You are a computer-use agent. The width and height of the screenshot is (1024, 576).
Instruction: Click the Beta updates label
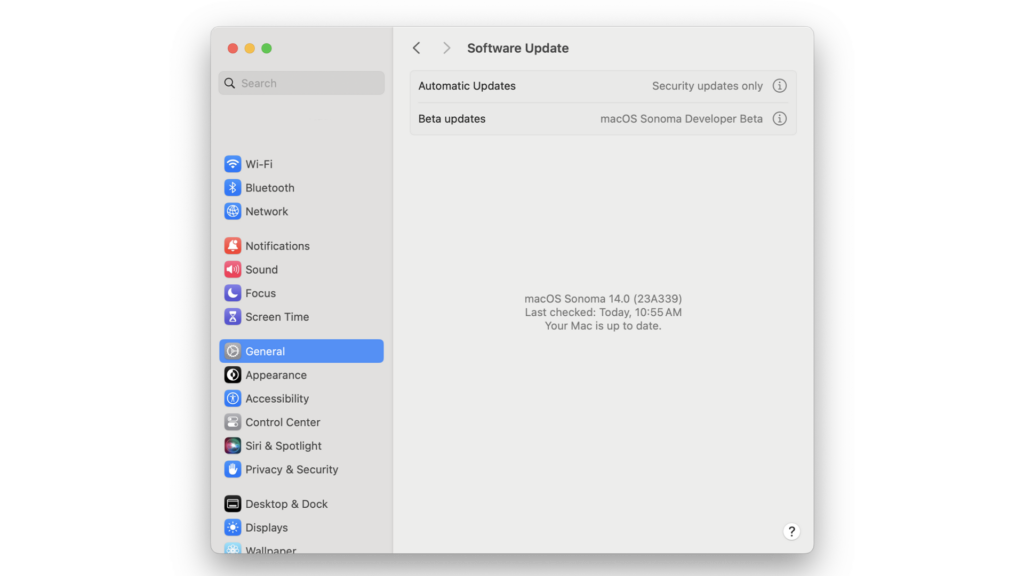click(452, 119)
